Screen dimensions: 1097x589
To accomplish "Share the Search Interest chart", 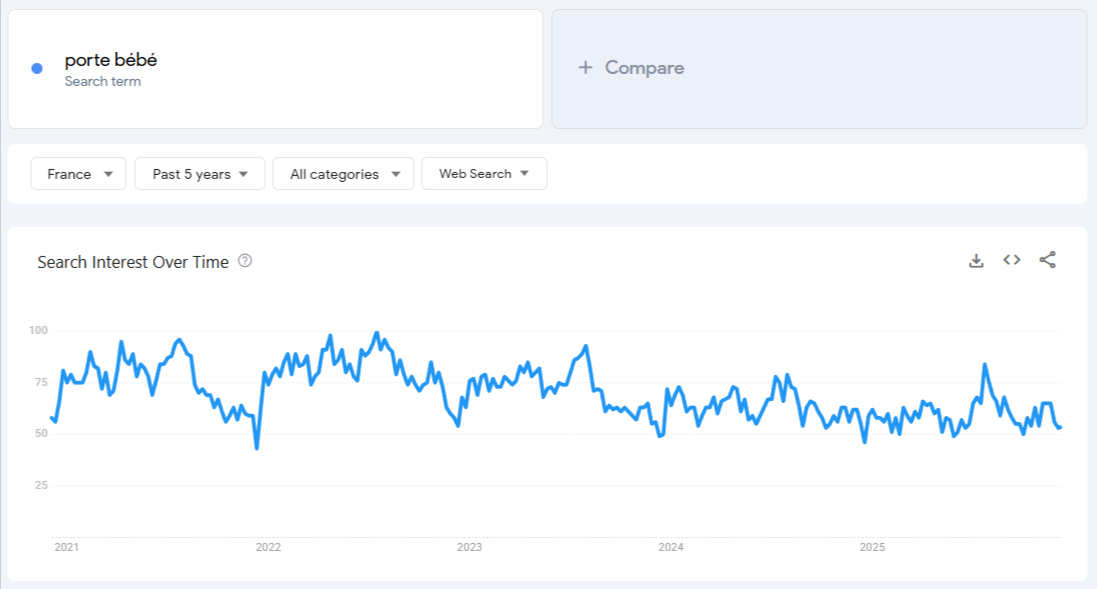I will click(1046, 259).
